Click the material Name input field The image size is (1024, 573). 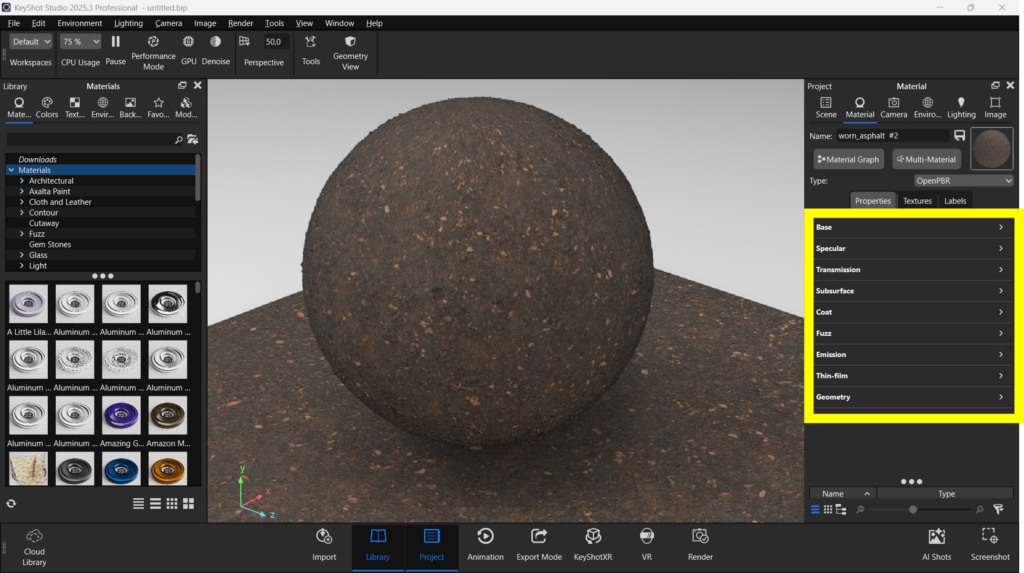click(892, 135)
